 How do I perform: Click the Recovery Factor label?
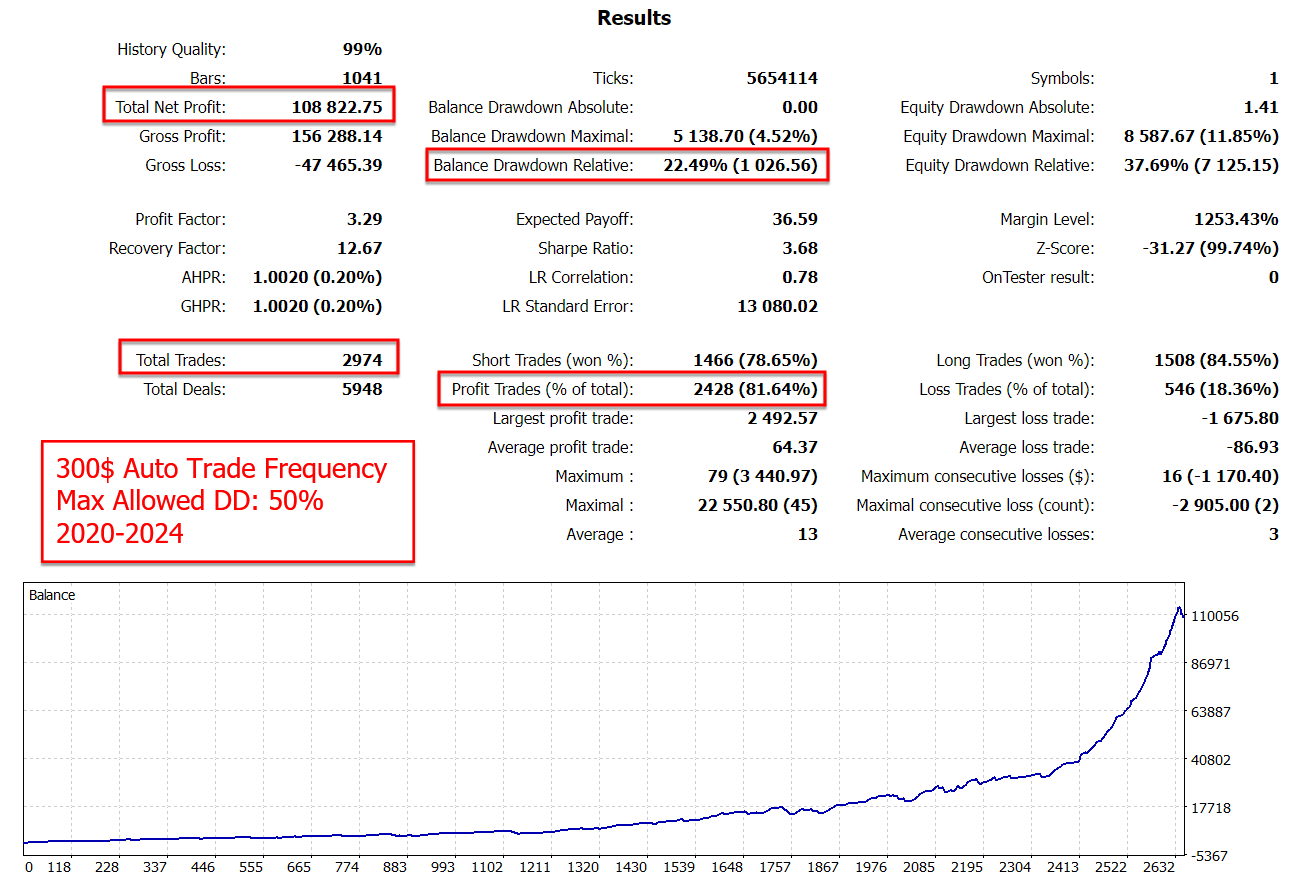coord(167,248)
